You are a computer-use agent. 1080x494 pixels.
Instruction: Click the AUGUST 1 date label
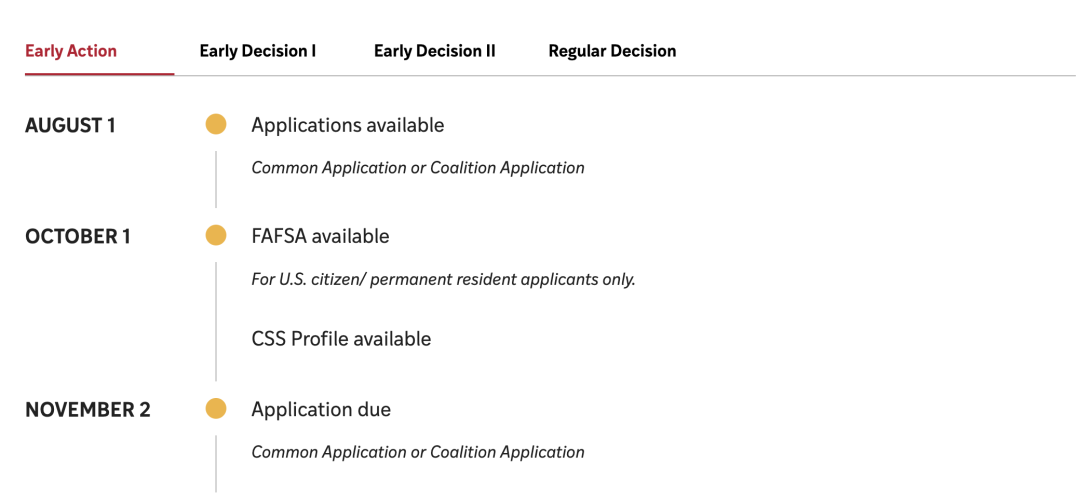(70, 126)
